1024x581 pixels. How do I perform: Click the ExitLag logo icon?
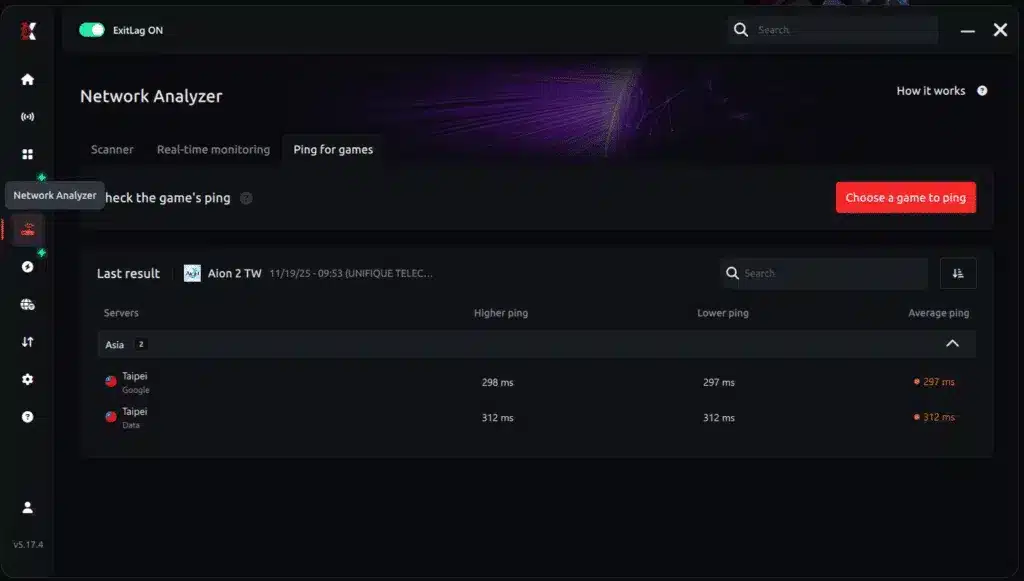point(28,30)
